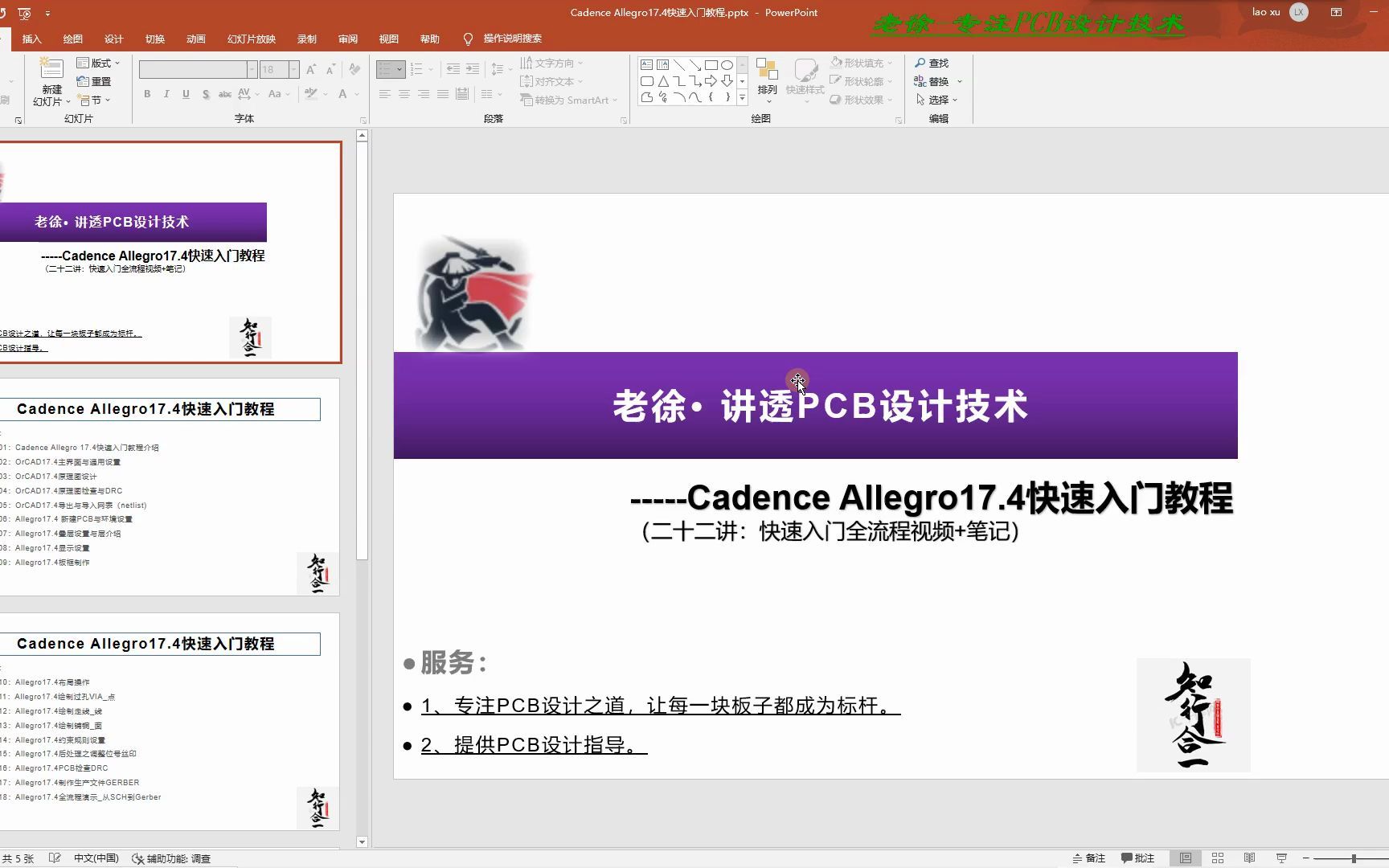The width and height of the screenshot is (1389, 868).
Task: Click 转换为 SmartArt button
Action: [569, 100]
